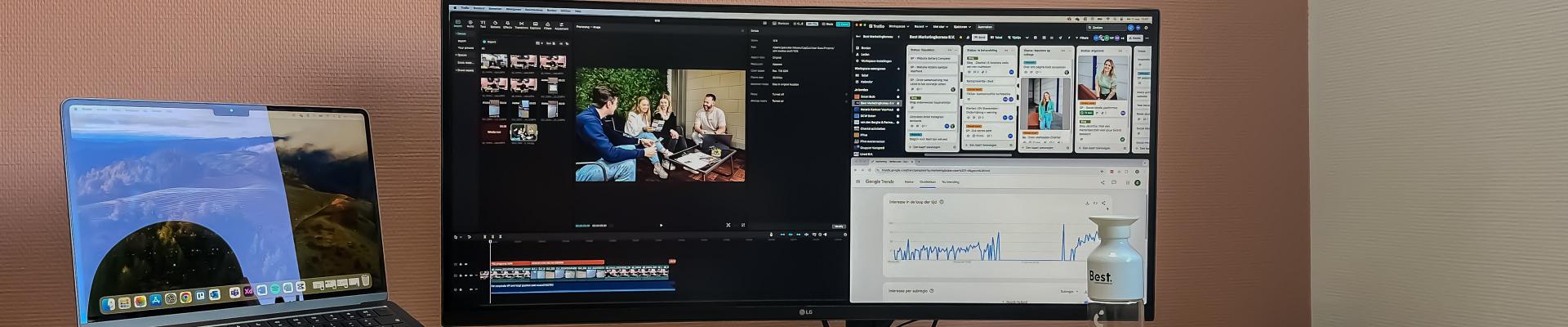
Task: Open the Tijdlijn view dropdown in Trello
Action: click(1019, 38)
